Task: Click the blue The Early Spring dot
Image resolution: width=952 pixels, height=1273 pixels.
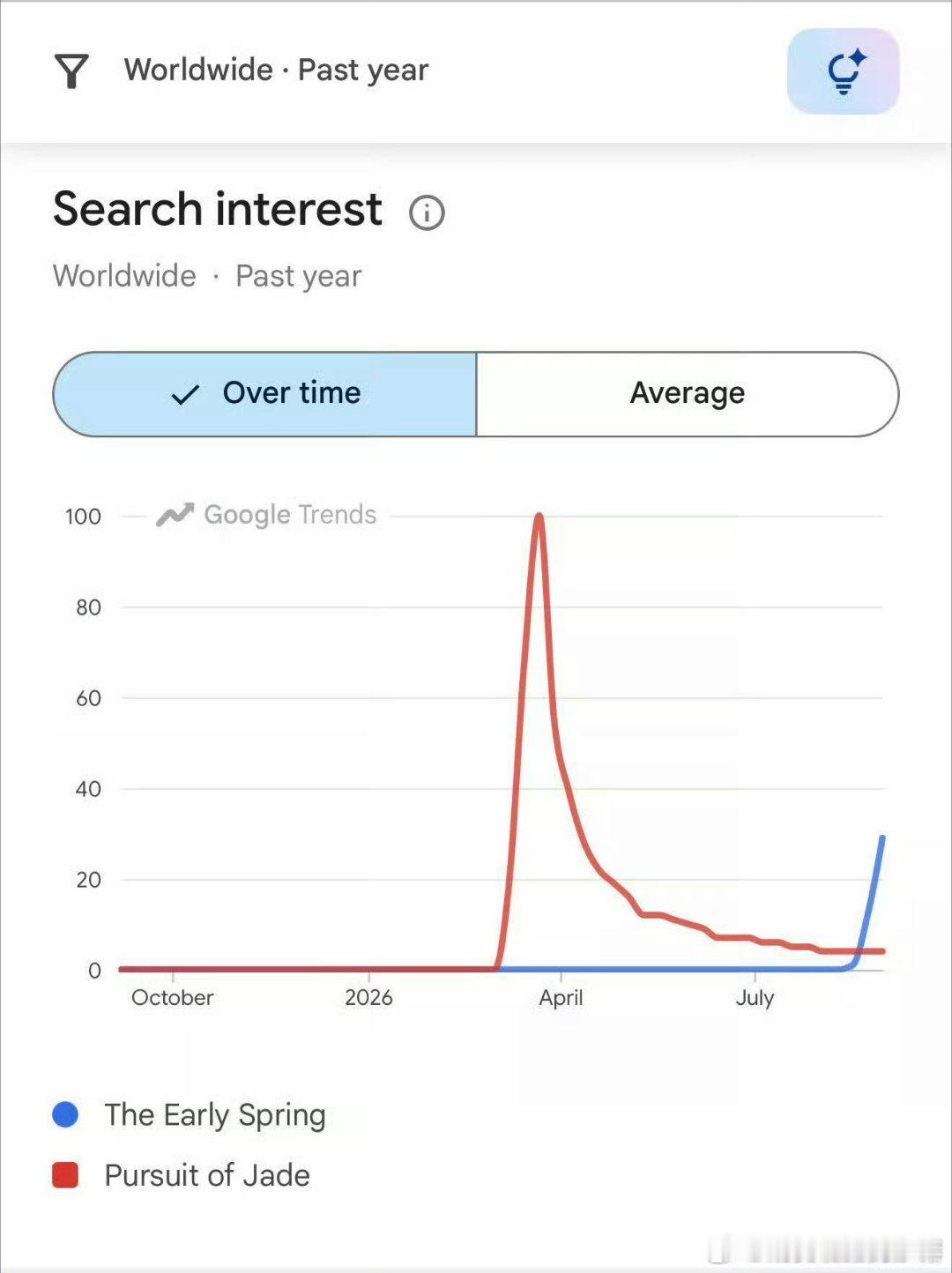Action: click(65, 1114)
